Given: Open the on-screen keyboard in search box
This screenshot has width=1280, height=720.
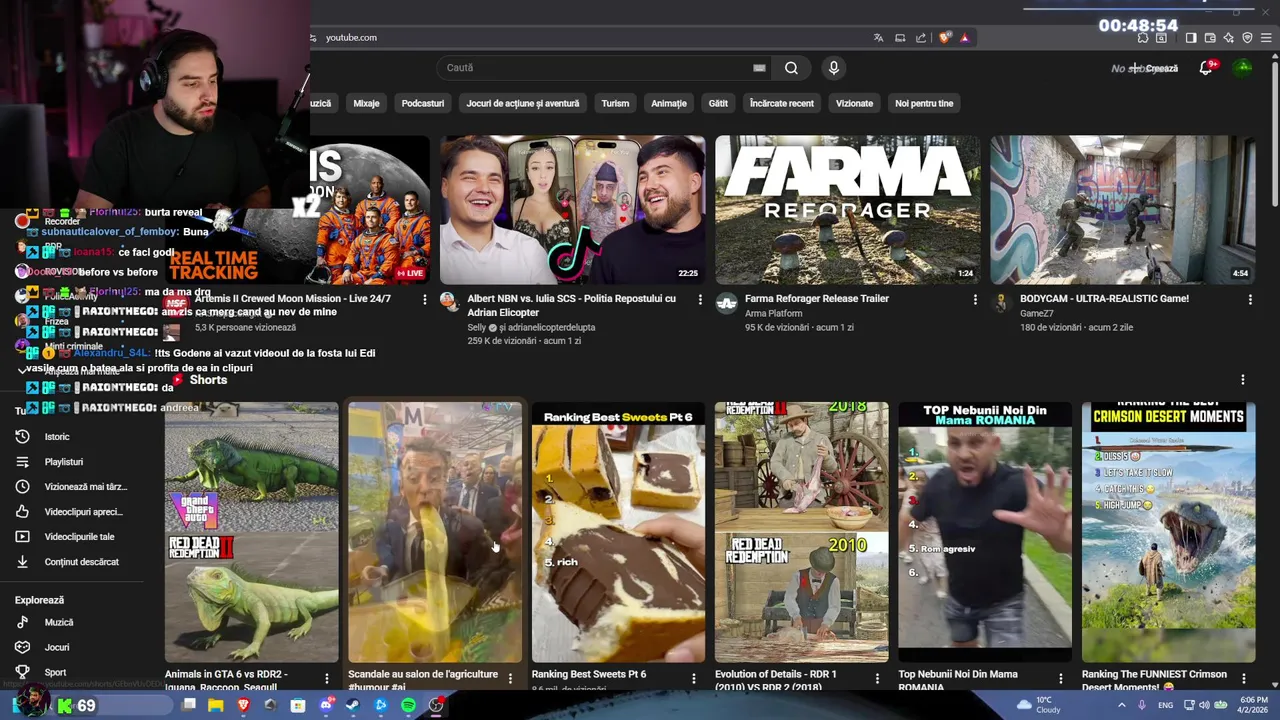Looking at the screenshot, I should click(x=759, y=68).
